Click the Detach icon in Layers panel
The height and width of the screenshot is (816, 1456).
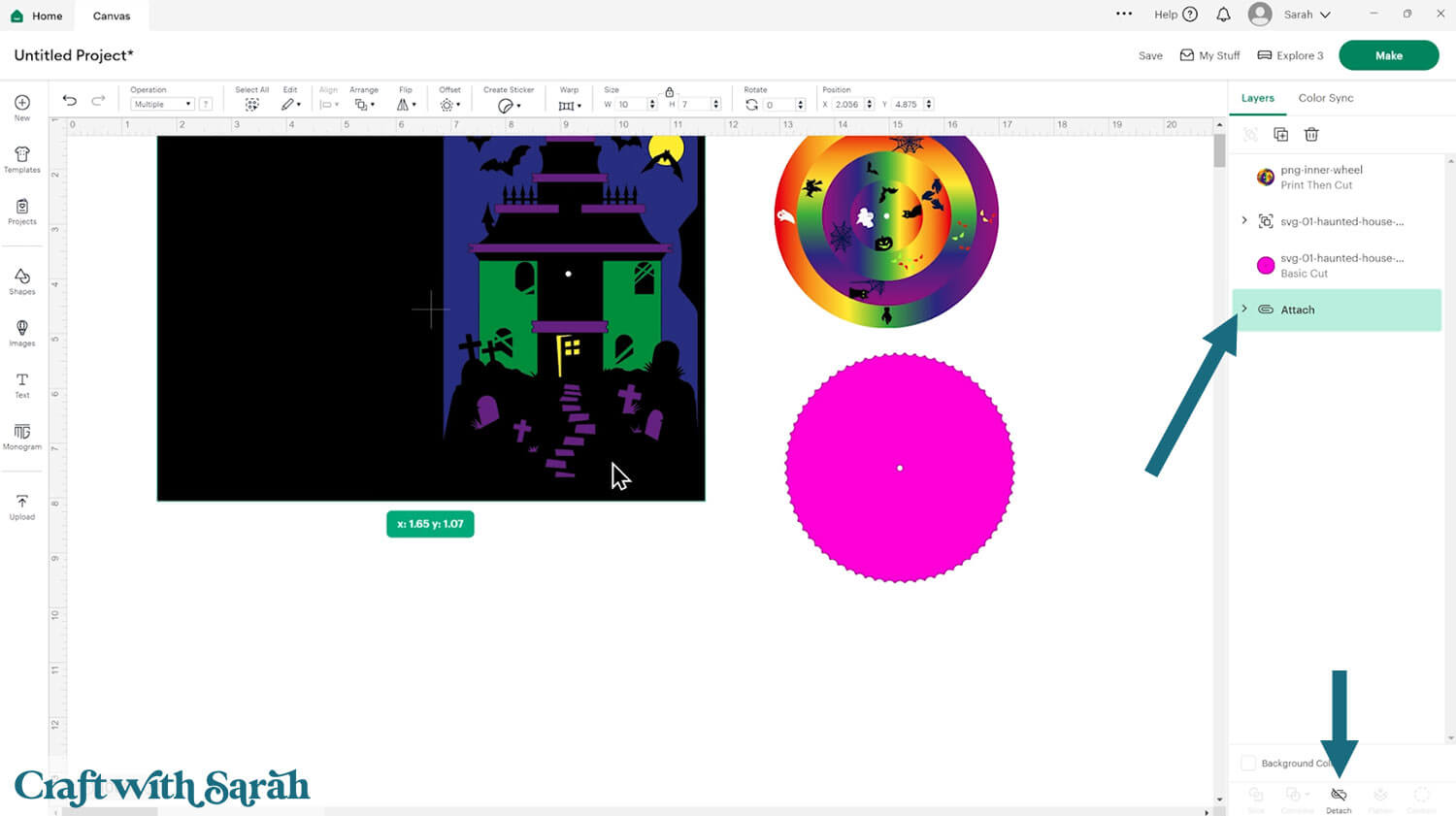[x=1339, y=796]
